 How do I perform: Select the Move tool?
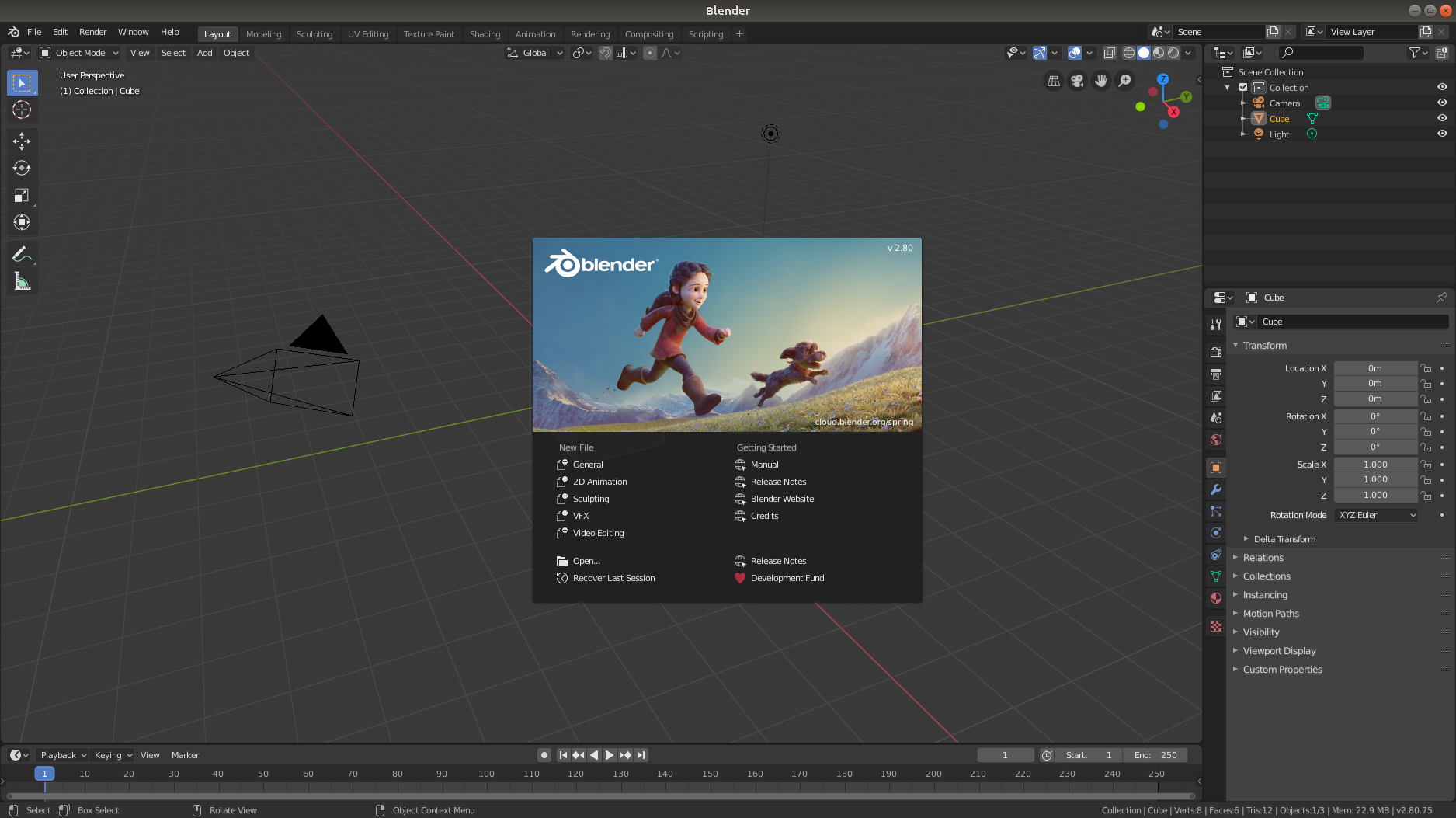(22, 141)
